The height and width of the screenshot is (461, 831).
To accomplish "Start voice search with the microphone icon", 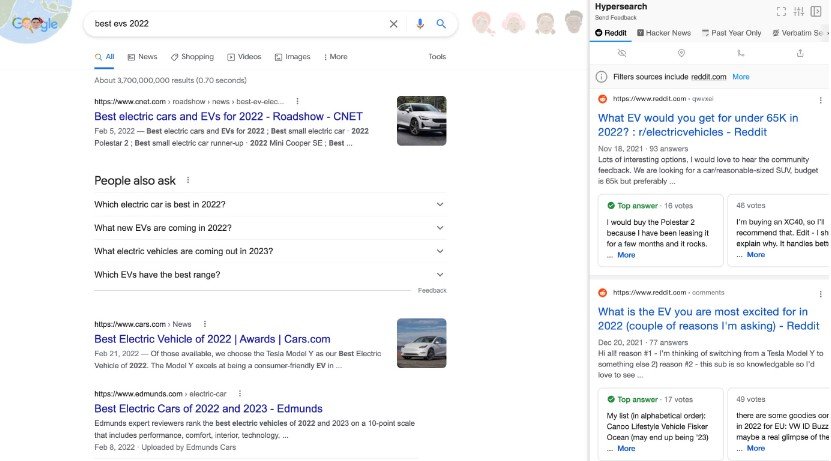I will tap(420, 24).
